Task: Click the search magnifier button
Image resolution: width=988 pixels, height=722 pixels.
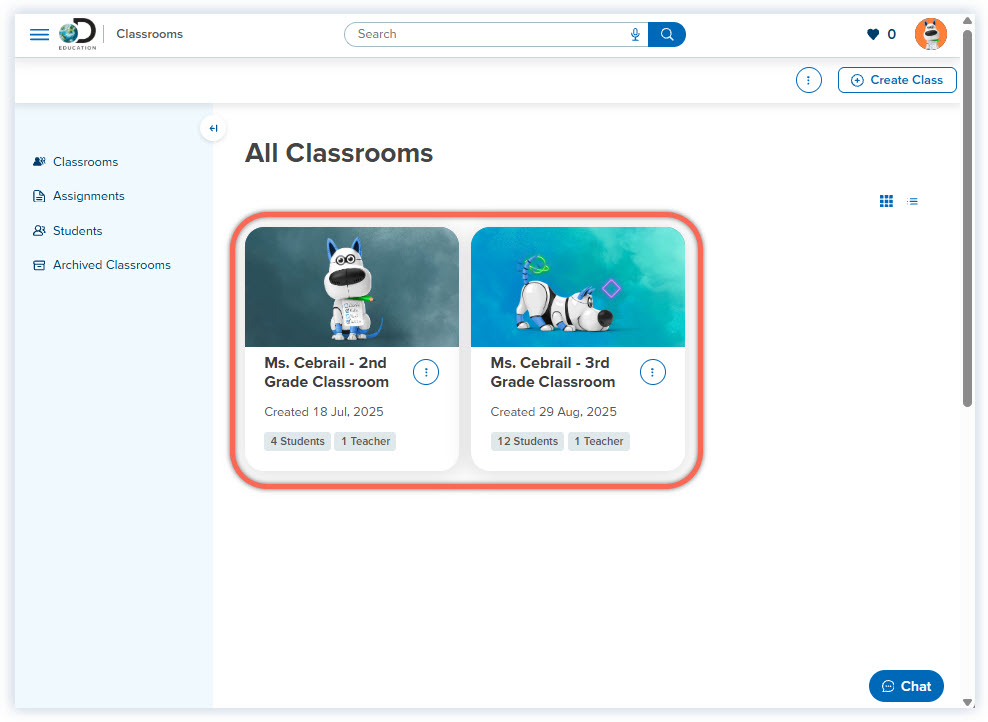Action: tap(667, 34)
